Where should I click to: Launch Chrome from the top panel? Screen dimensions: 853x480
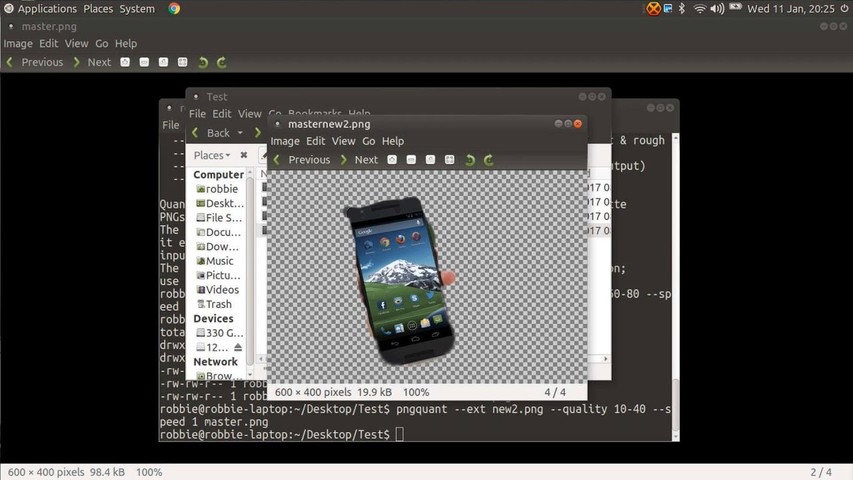pos(174,9)
